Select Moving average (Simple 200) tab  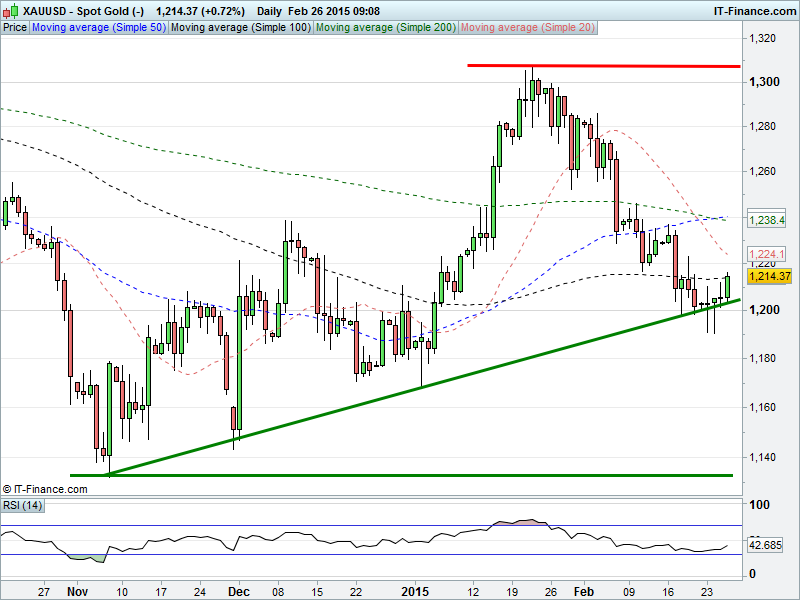point(385,28)
